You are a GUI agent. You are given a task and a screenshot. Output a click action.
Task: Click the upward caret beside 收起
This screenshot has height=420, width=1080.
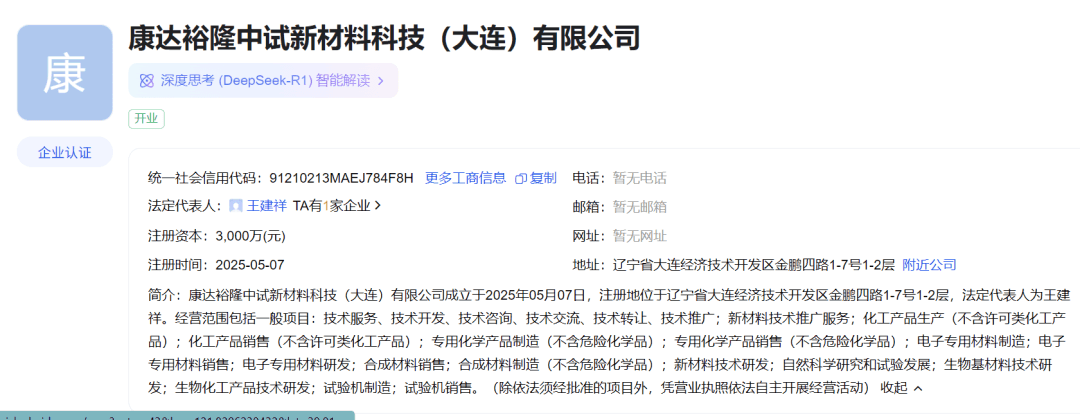(x=918, y=388)
